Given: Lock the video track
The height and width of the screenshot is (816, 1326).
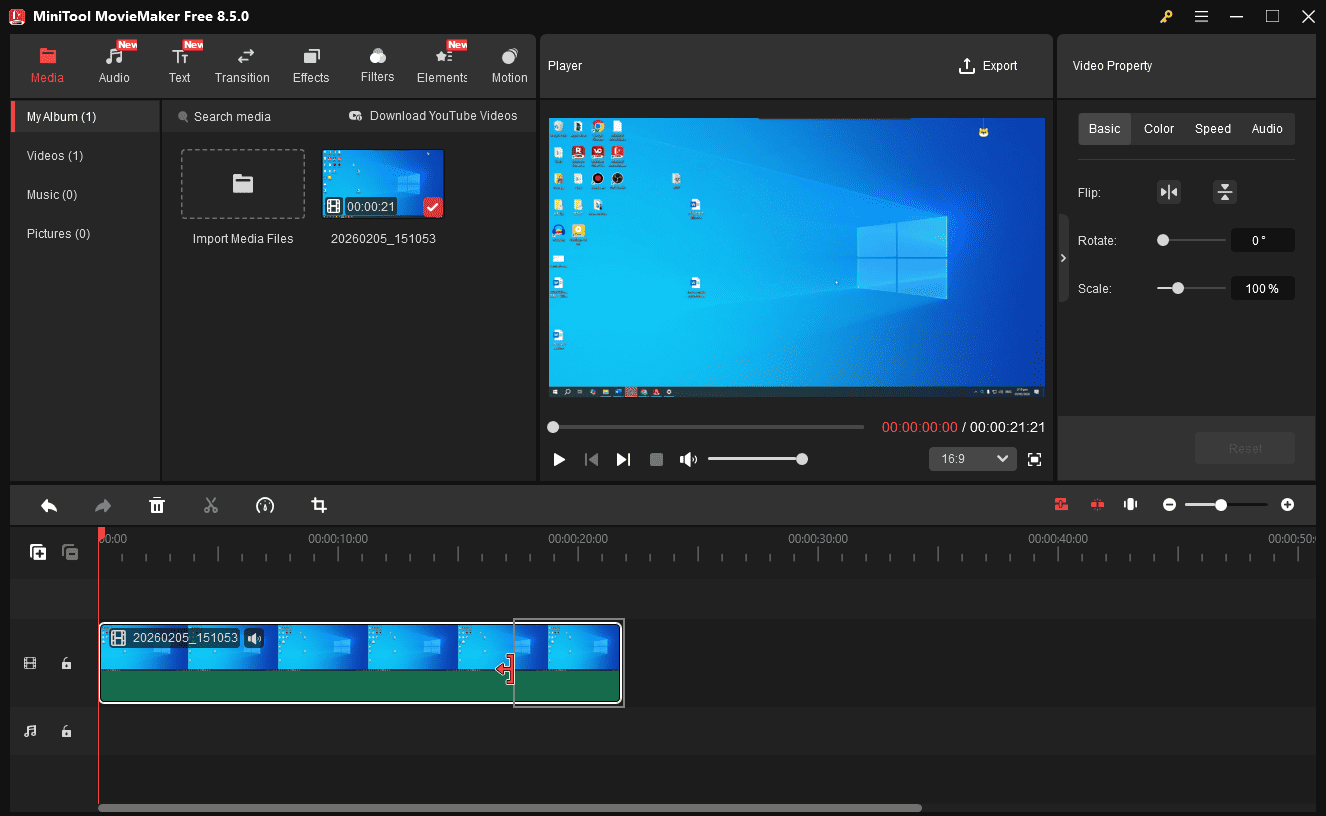Looking at the screenshot, I should coord(66,662).
